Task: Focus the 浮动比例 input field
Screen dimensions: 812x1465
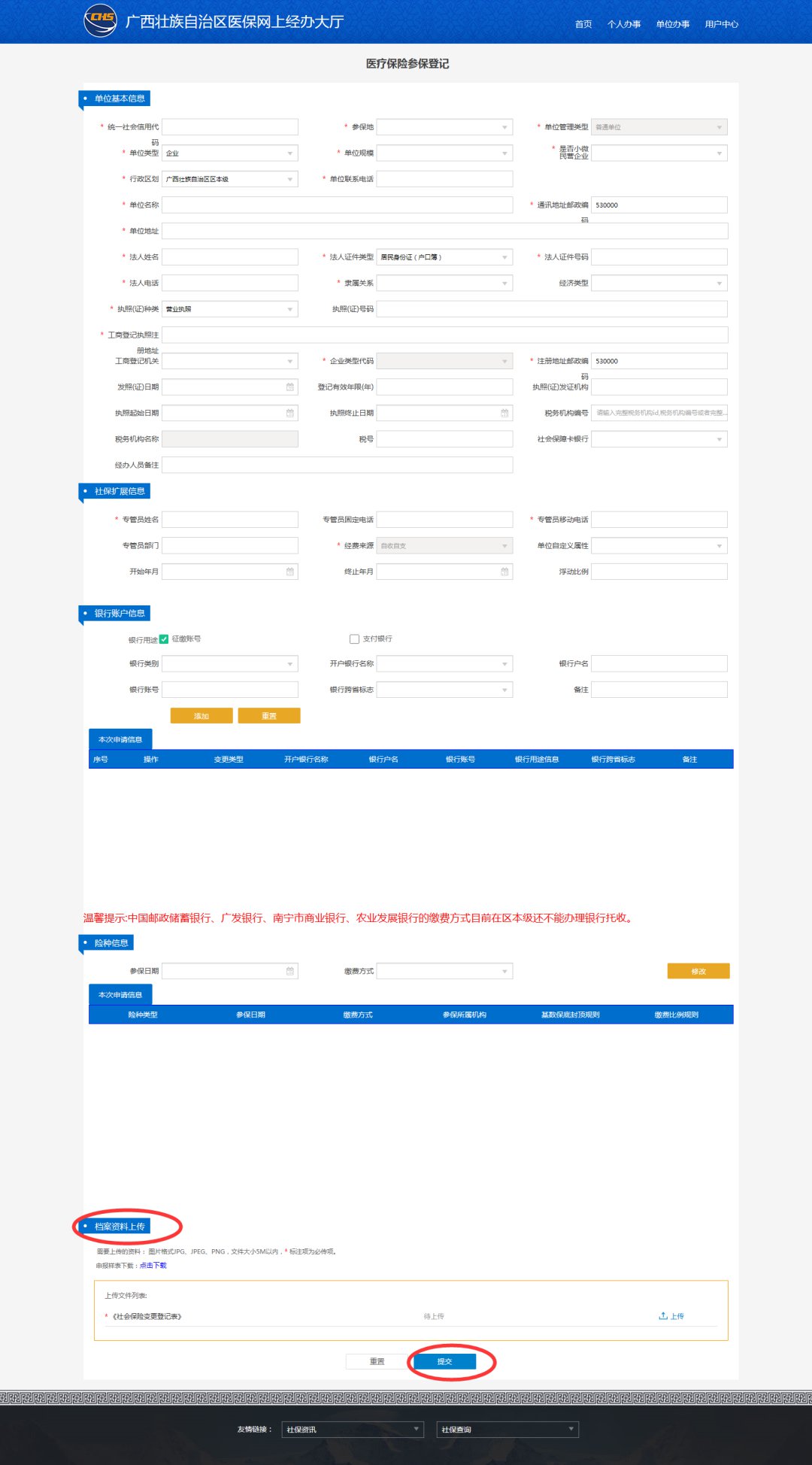Action: (x=659, y=572)
